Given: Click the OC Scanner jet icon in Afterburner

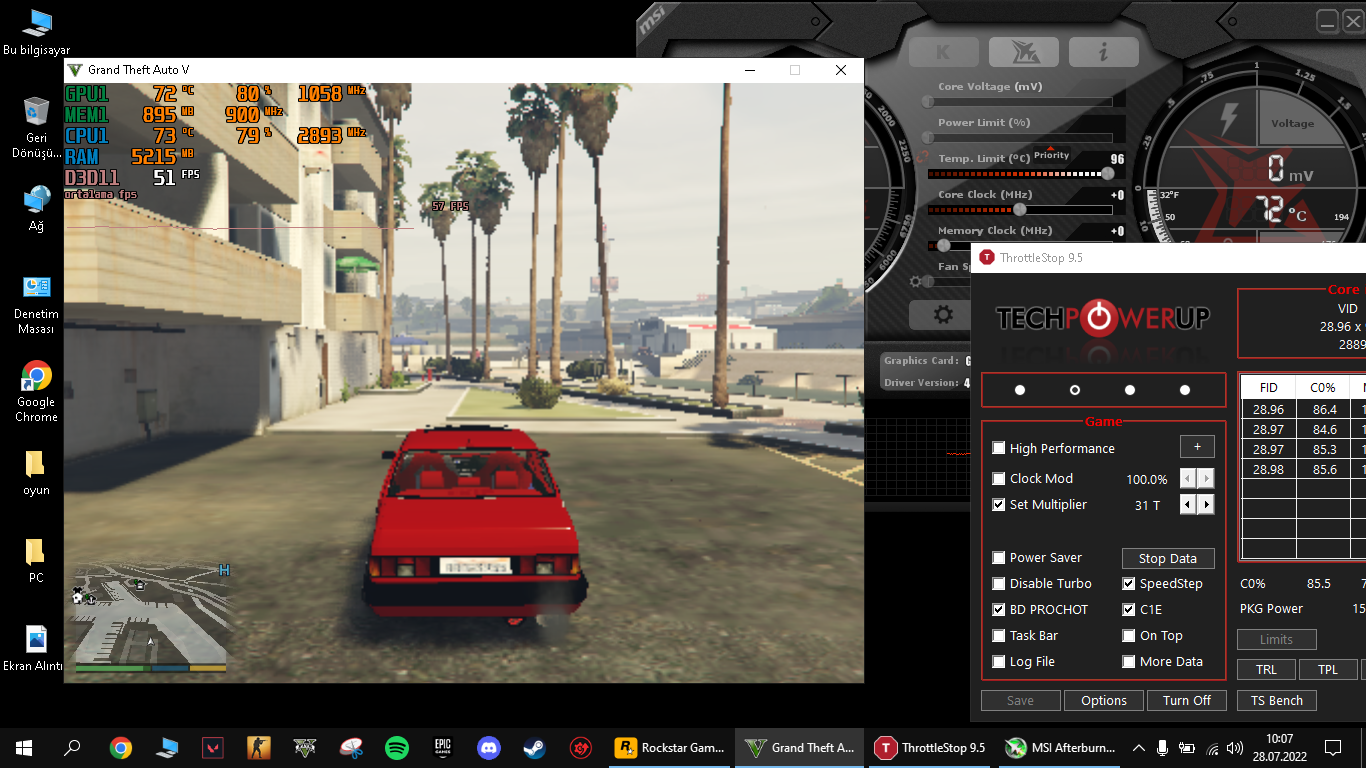Looking at the screenshot, I should [x=1023, y=52].
